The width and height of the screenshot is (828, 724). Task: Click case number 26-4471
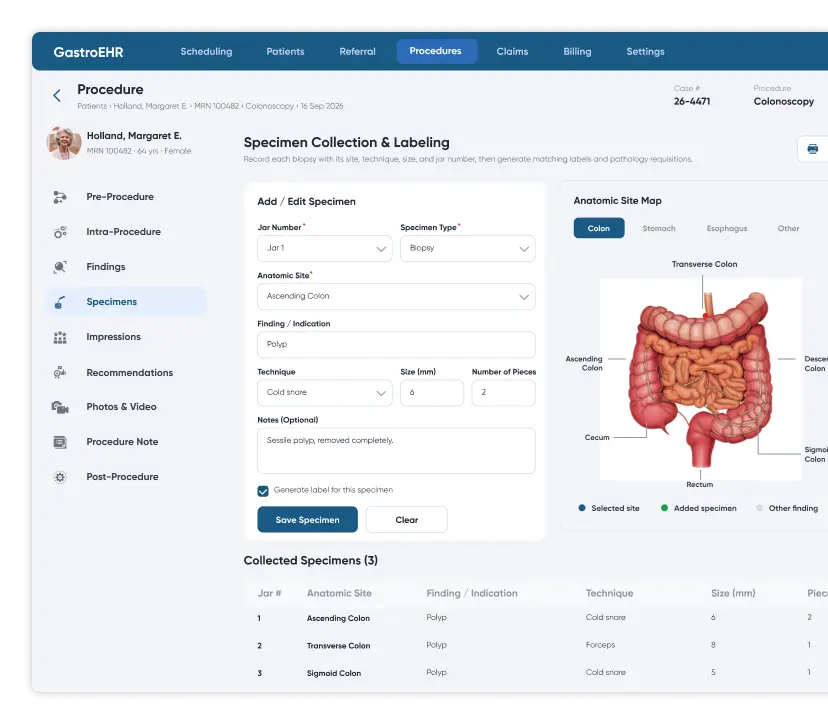[x=692, y=101]
